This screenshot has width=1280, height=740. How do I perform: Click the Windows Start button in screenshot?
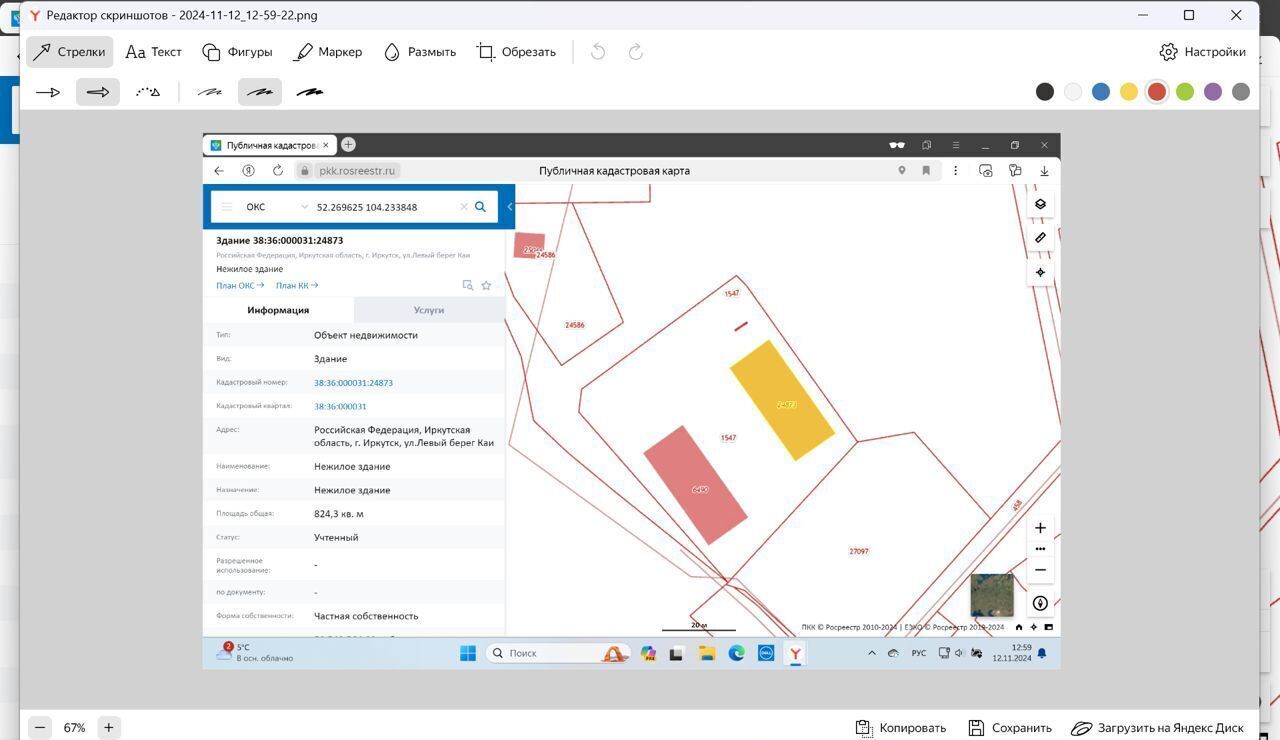(x=467, y=654)
